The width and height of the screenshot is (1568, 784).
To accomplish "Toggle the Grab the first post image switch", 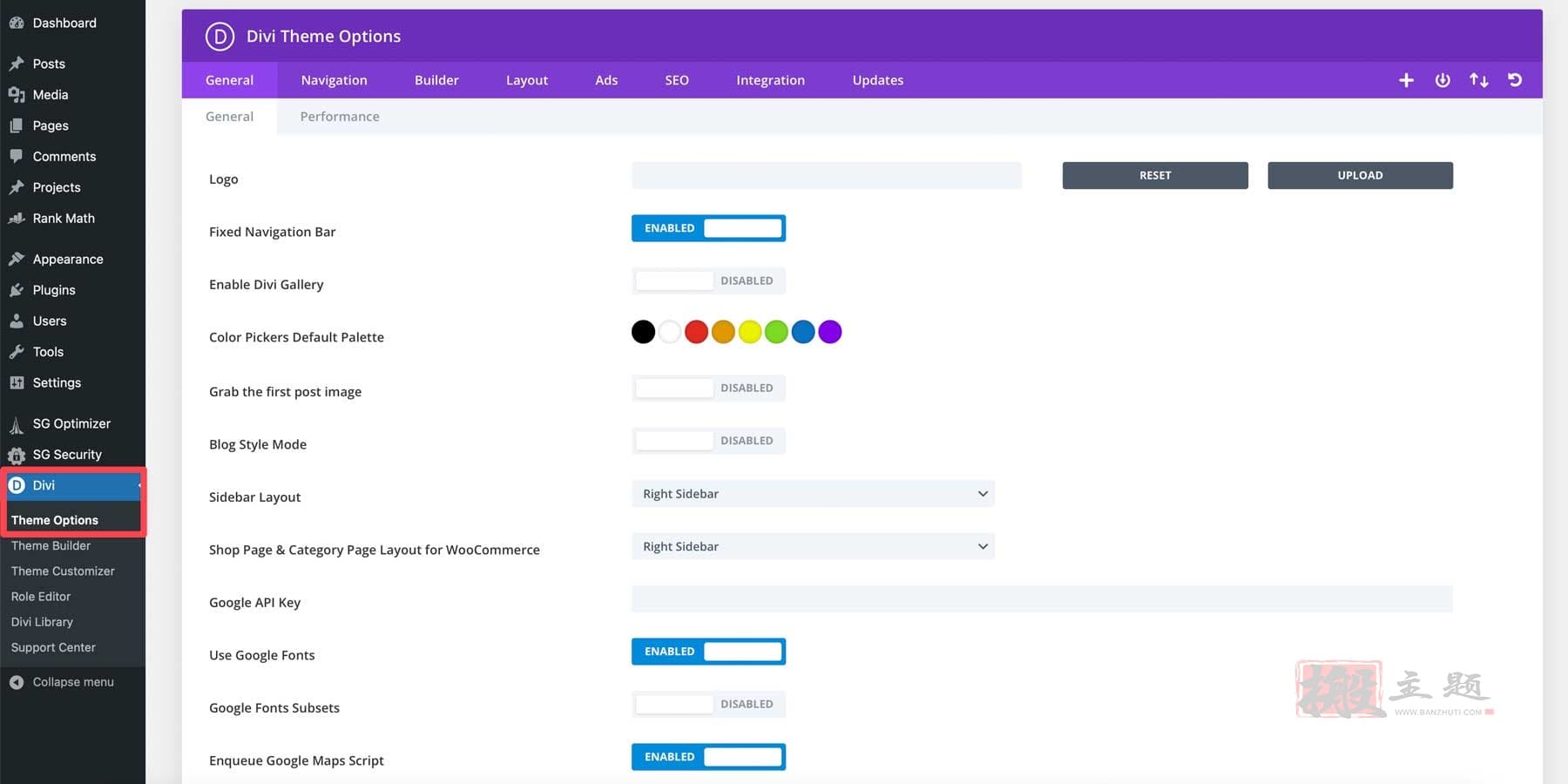I will [708, 388].
